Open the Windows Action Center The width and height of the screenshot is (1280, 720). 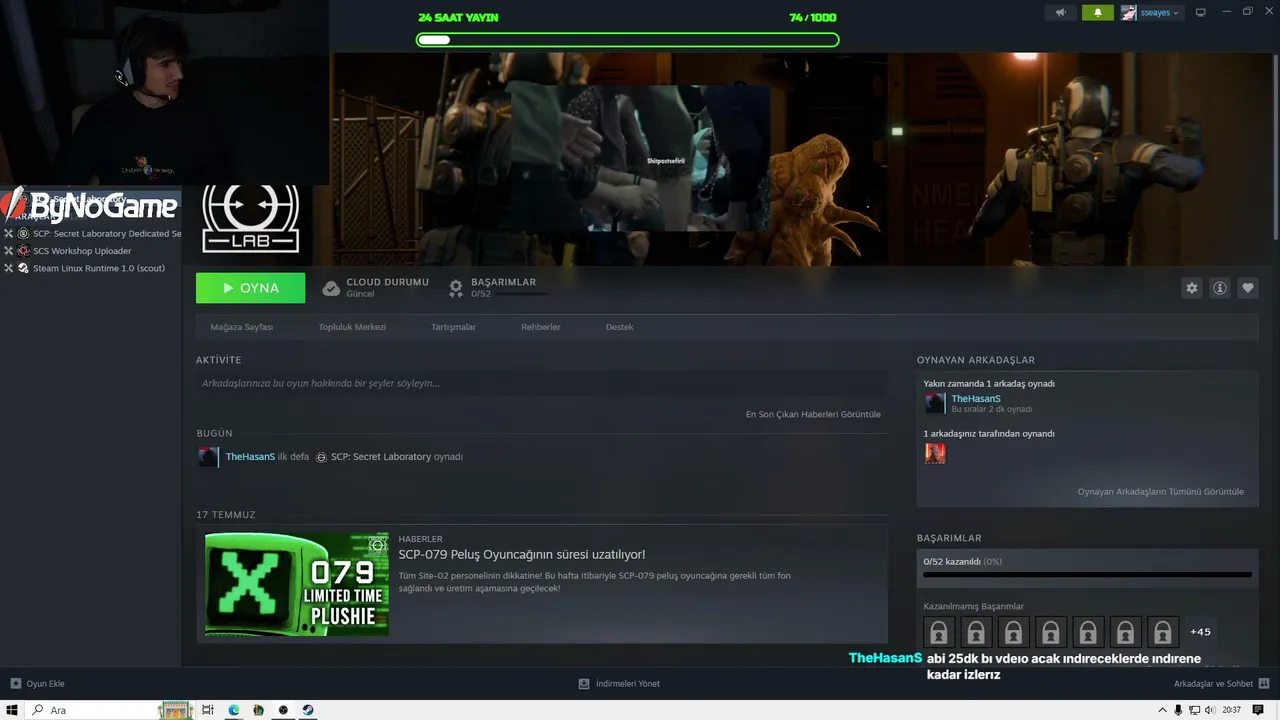1258,710
